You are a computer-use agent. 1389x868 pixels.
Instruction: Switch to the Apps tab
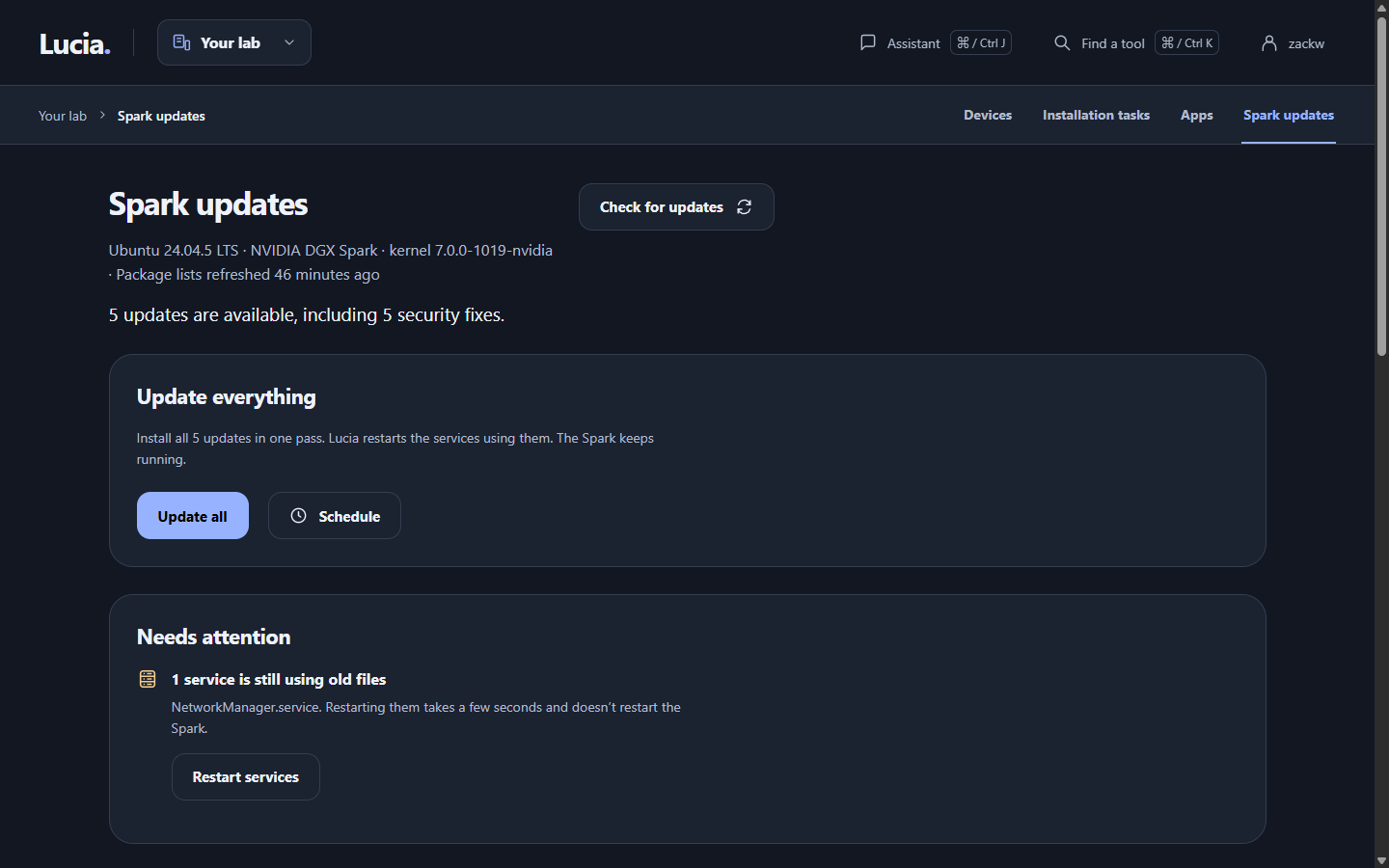tap(1197, 115)
